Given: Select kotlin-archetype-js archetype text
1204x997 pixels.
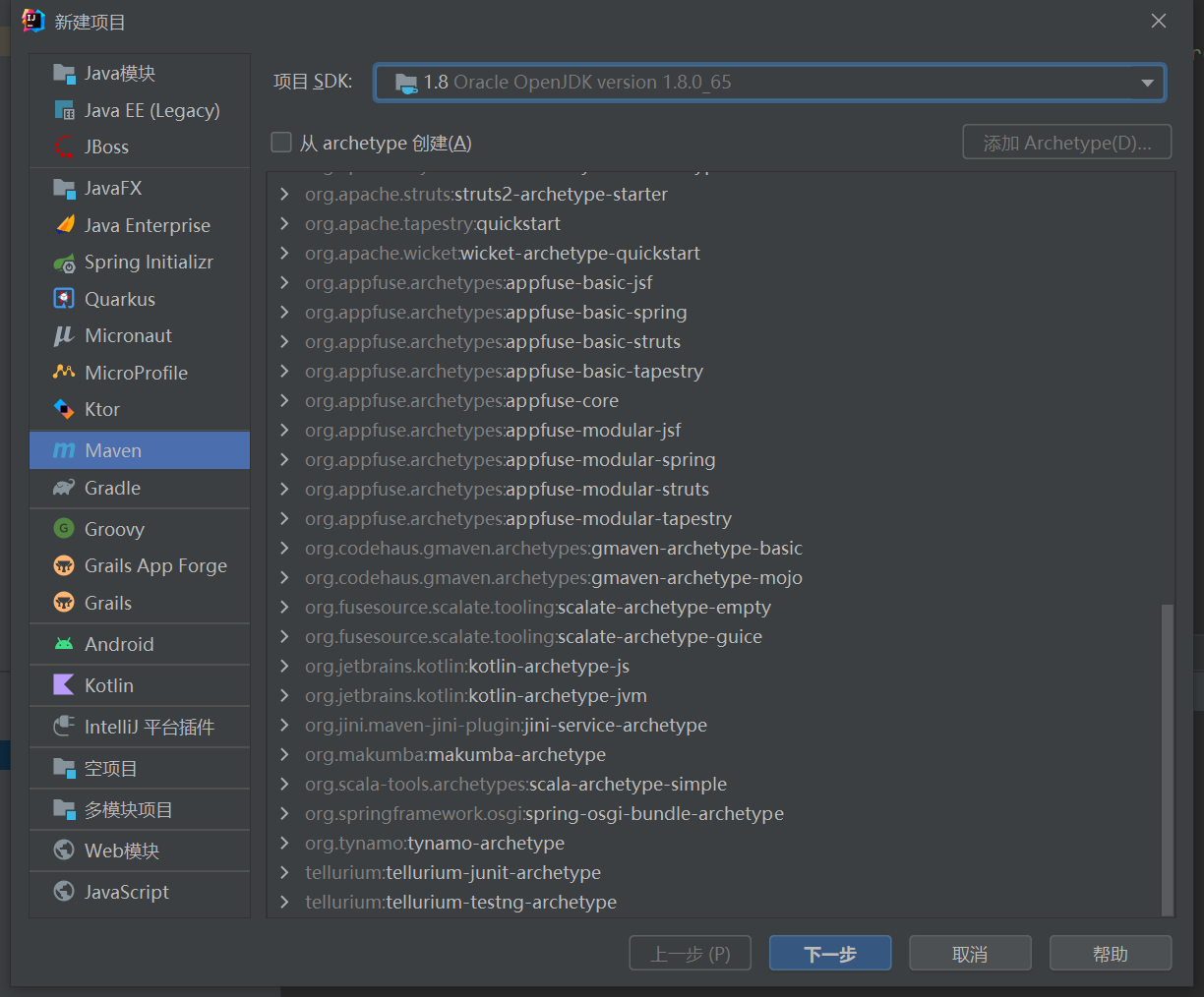Looking at the screenshot, I should pyautogui.click(x=549, y=667).
